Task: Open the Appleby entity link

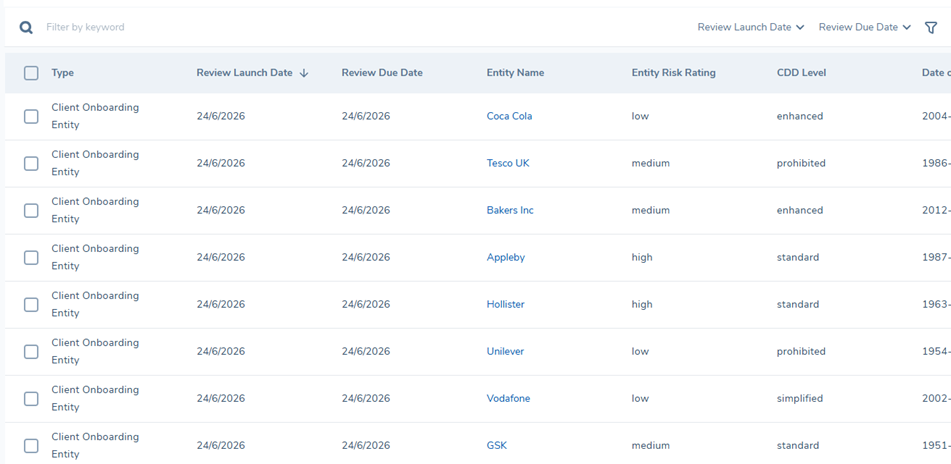Action: click(x=506, y=257)
